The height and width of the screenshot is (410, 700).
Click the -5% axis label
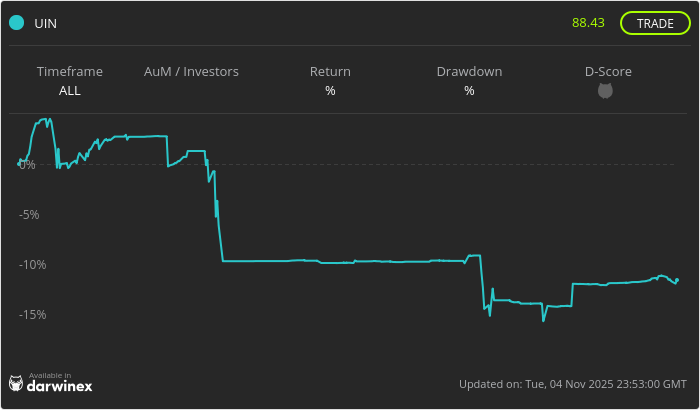(x=30, y=214)
